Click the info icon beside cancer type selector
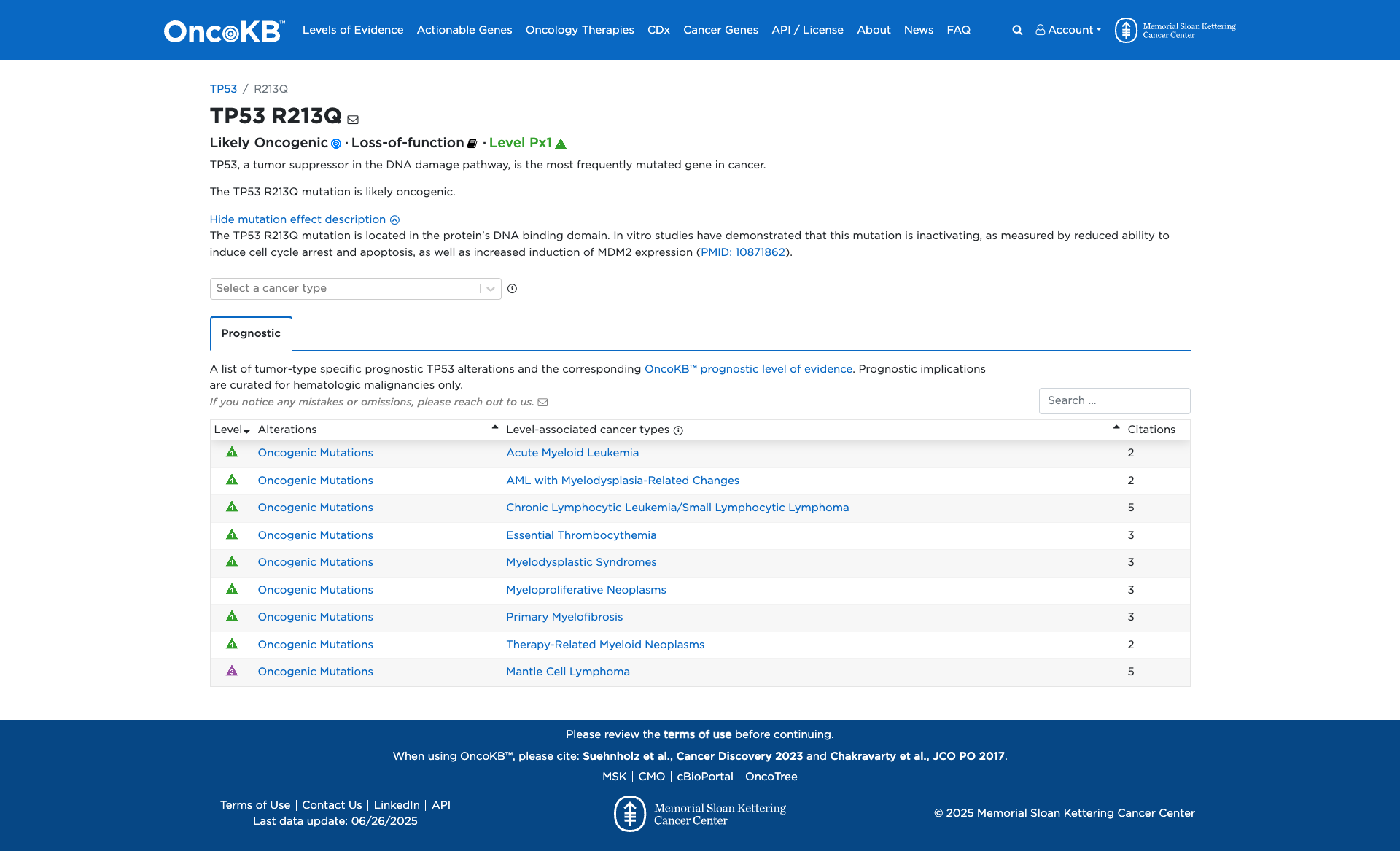This screenshot has width=1400, height=851. point(512,288)
